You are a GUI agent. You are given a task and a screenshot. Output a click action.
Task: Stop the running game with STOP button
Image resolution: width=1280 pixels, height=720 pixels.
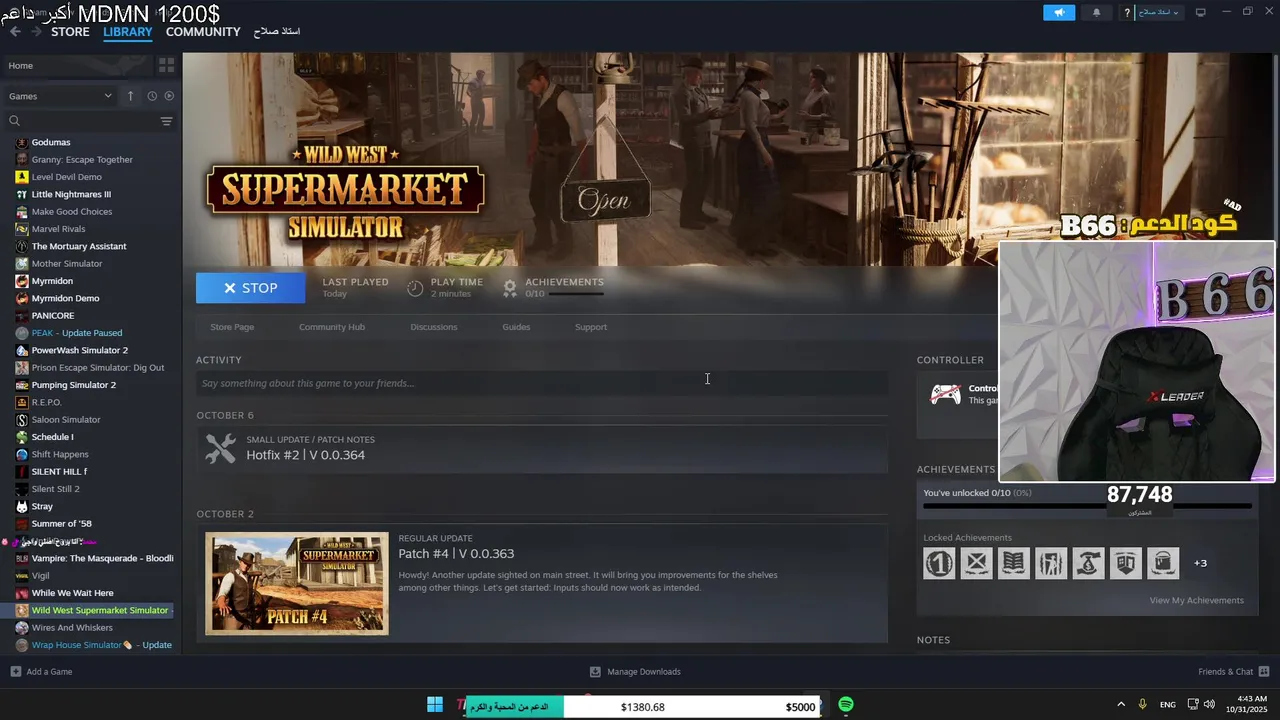(250, 288)
